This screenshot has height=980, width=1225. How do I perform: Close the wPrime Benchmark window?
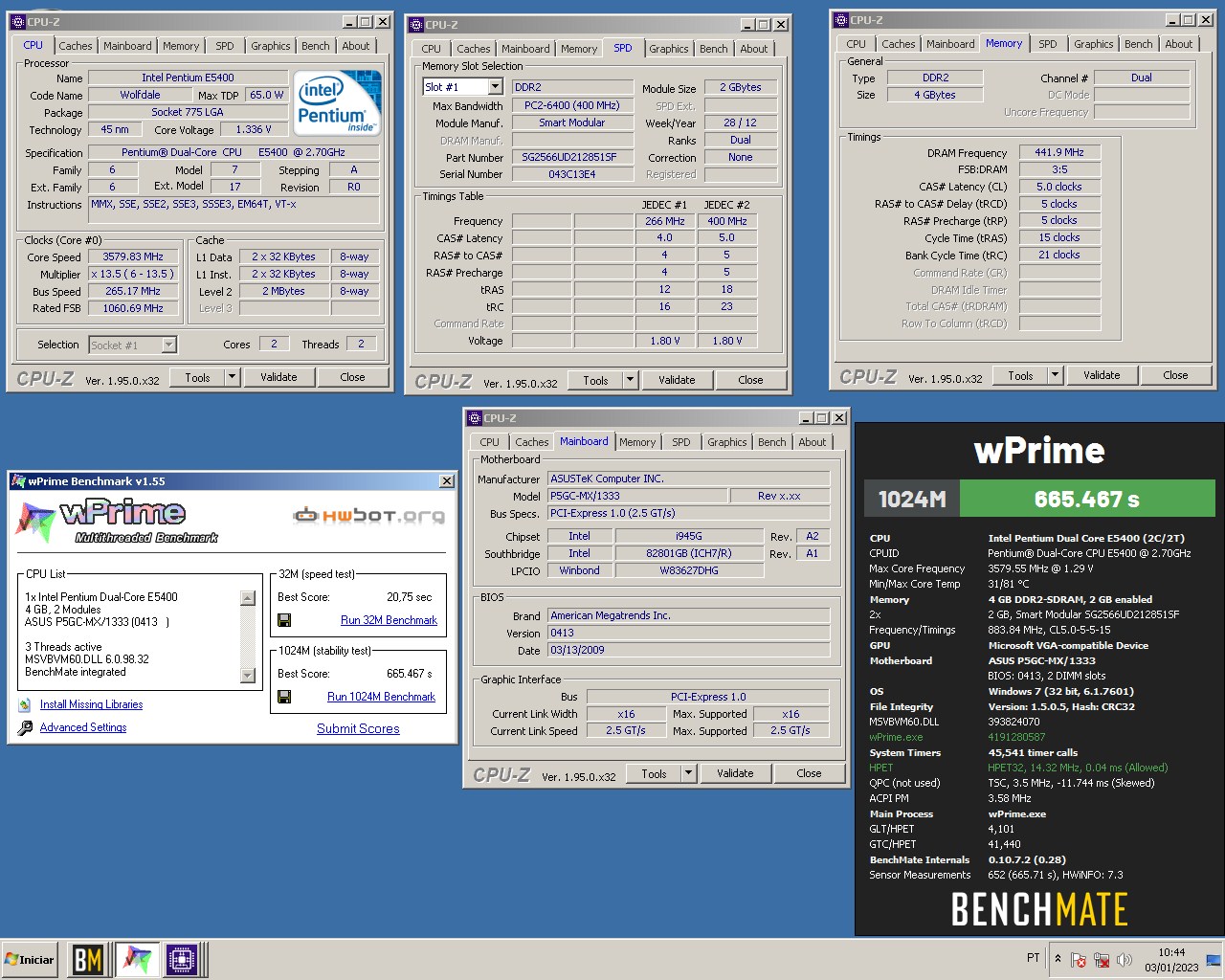447,481
